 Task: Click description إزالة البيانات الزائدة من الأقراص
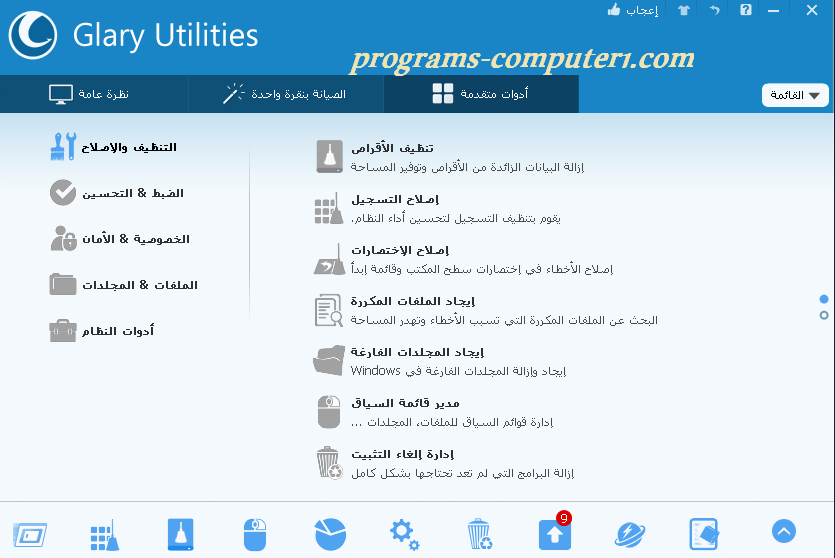tap(467, 167)
